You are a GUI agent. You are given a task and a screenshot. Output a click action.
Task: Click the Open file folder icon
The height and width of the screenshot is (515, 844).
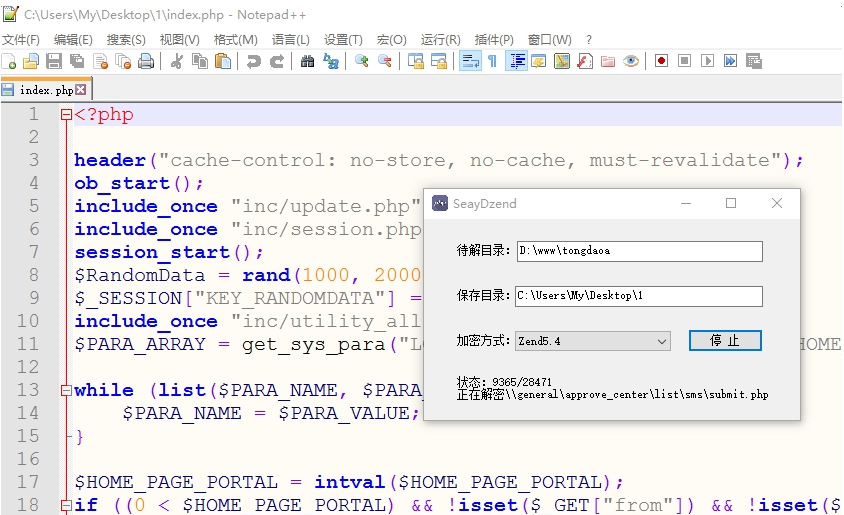(31, 61)
